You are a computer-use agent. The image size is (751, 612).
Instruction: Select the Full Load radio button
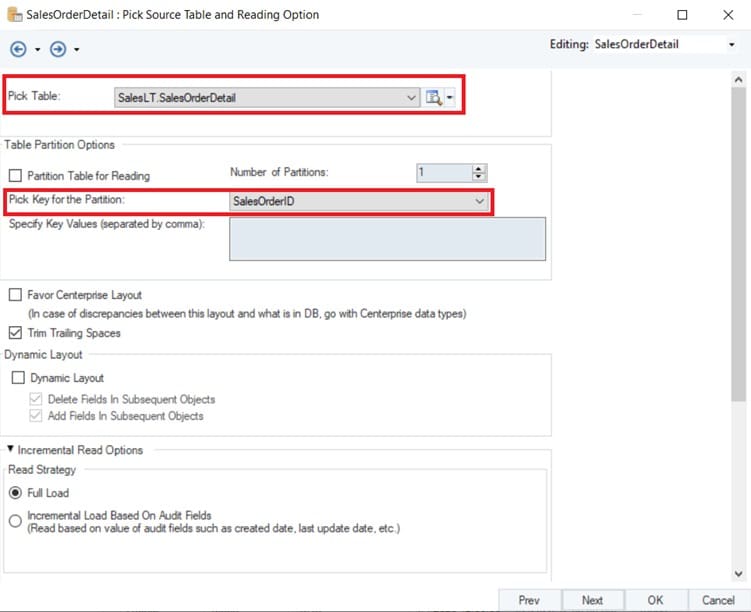coord(15,493)
